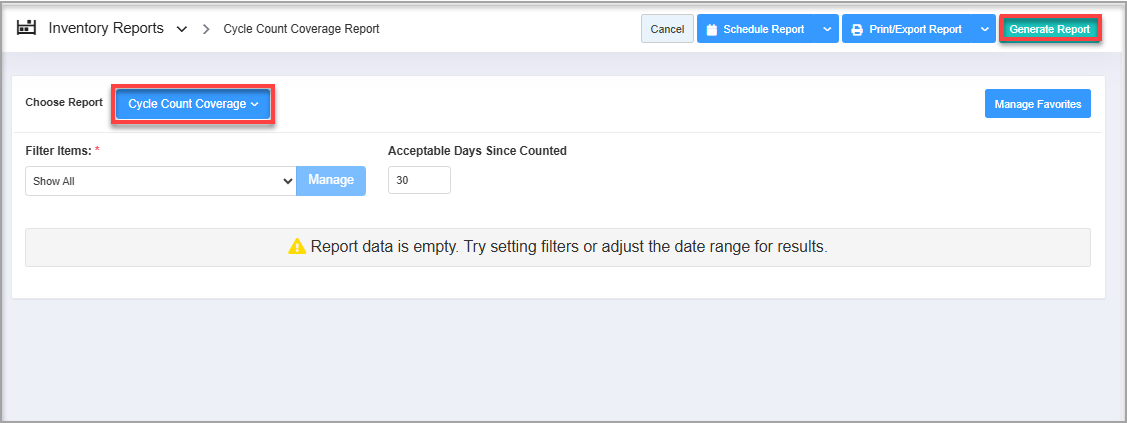Screen dimensions: 1127x423
Task: Expand the Inventory Reports chevron menu
Action: [x=181, y=29]
